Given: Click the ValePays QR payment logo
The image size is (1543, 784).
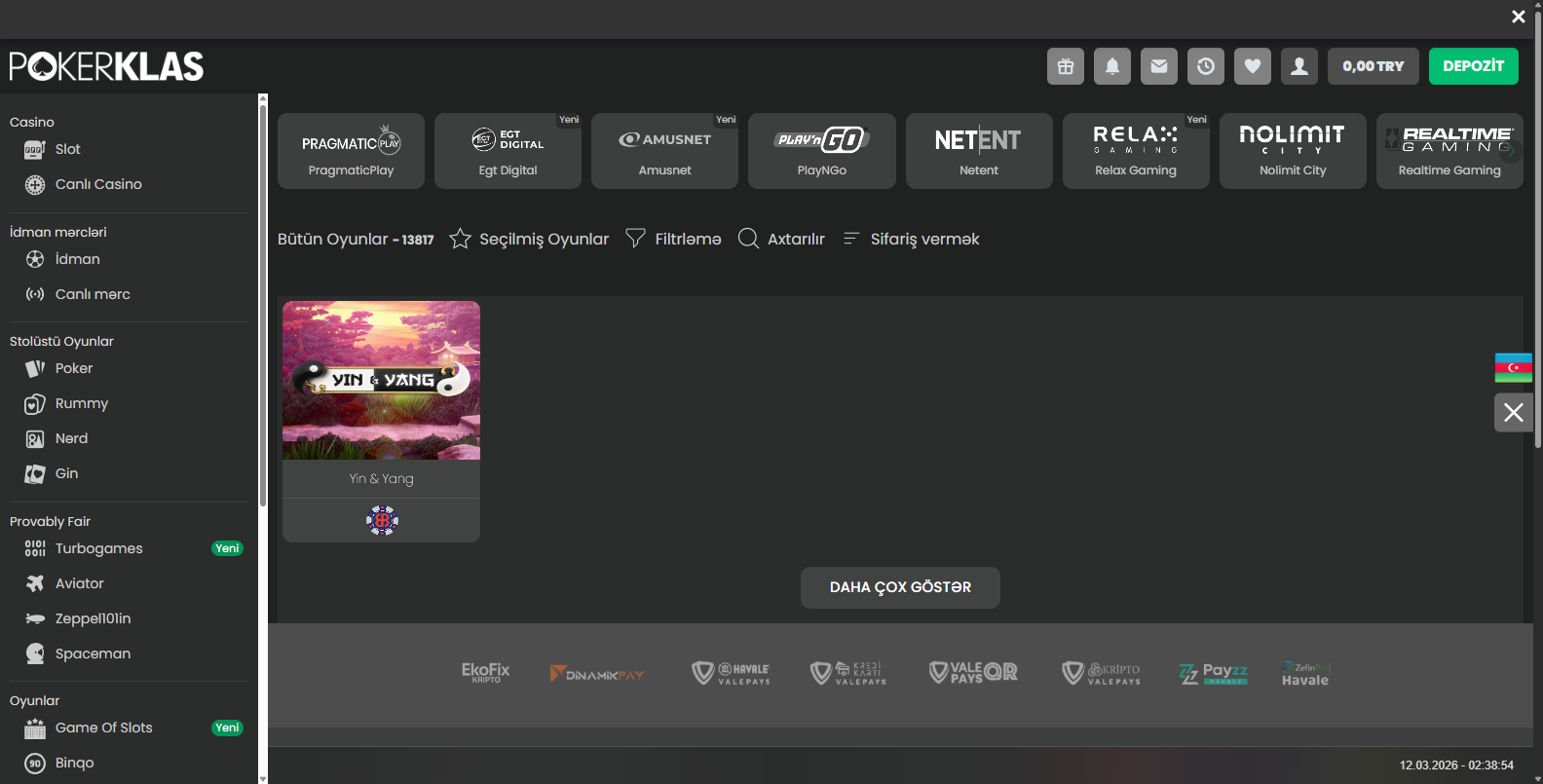Looking at the screenshot, I should pos(973,673).
